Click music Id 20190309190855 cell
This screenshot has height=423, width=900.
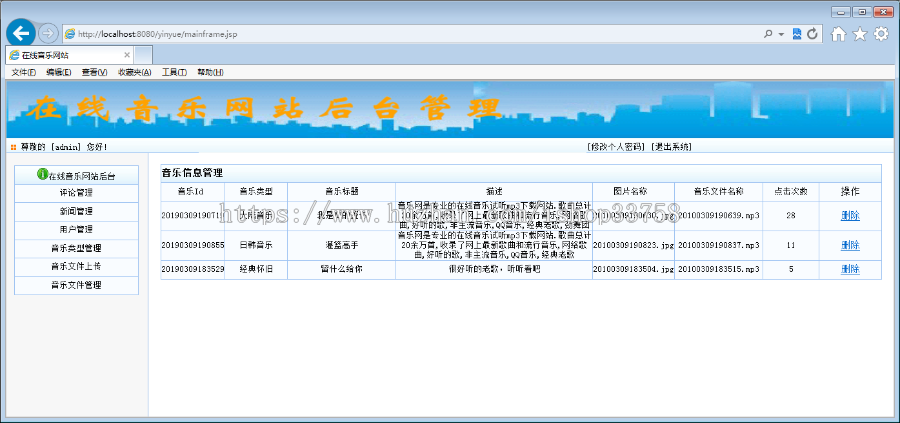pyautogui.click(x=193, y=245)
